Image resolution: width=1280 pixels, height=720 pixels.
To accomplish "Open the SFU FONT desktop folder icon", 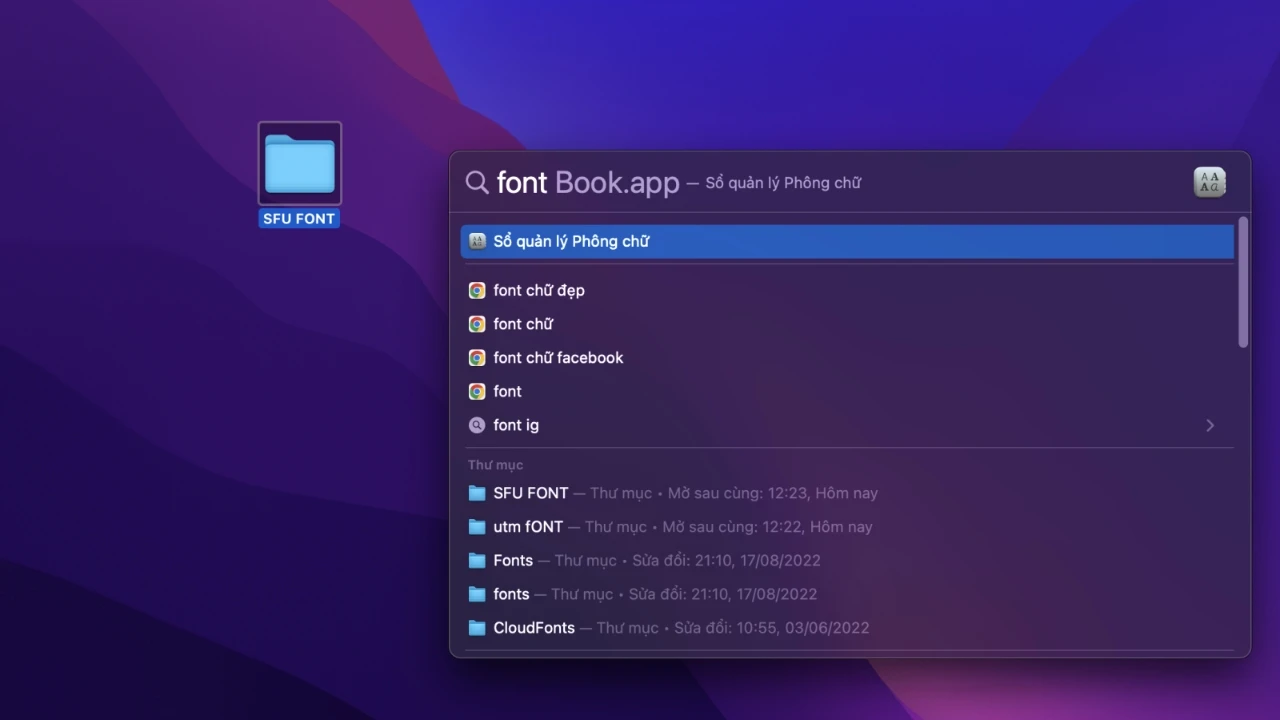I will [x=300, y=164].
